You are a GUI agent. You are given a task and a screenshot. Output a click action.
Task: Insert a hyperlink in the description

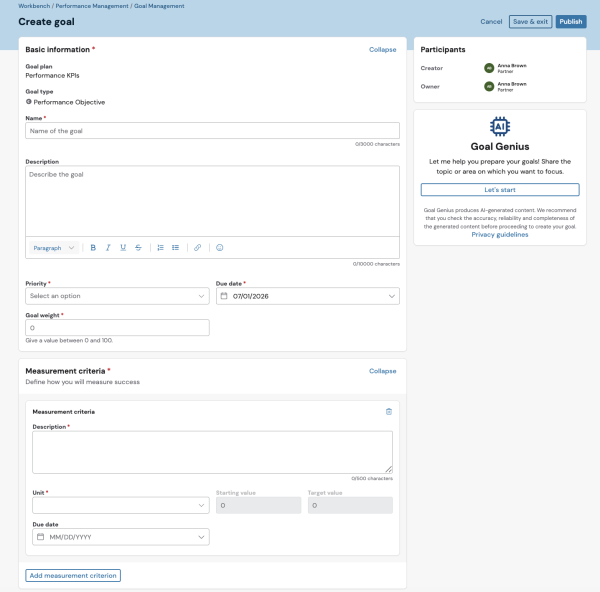click(x=197, y=248)
